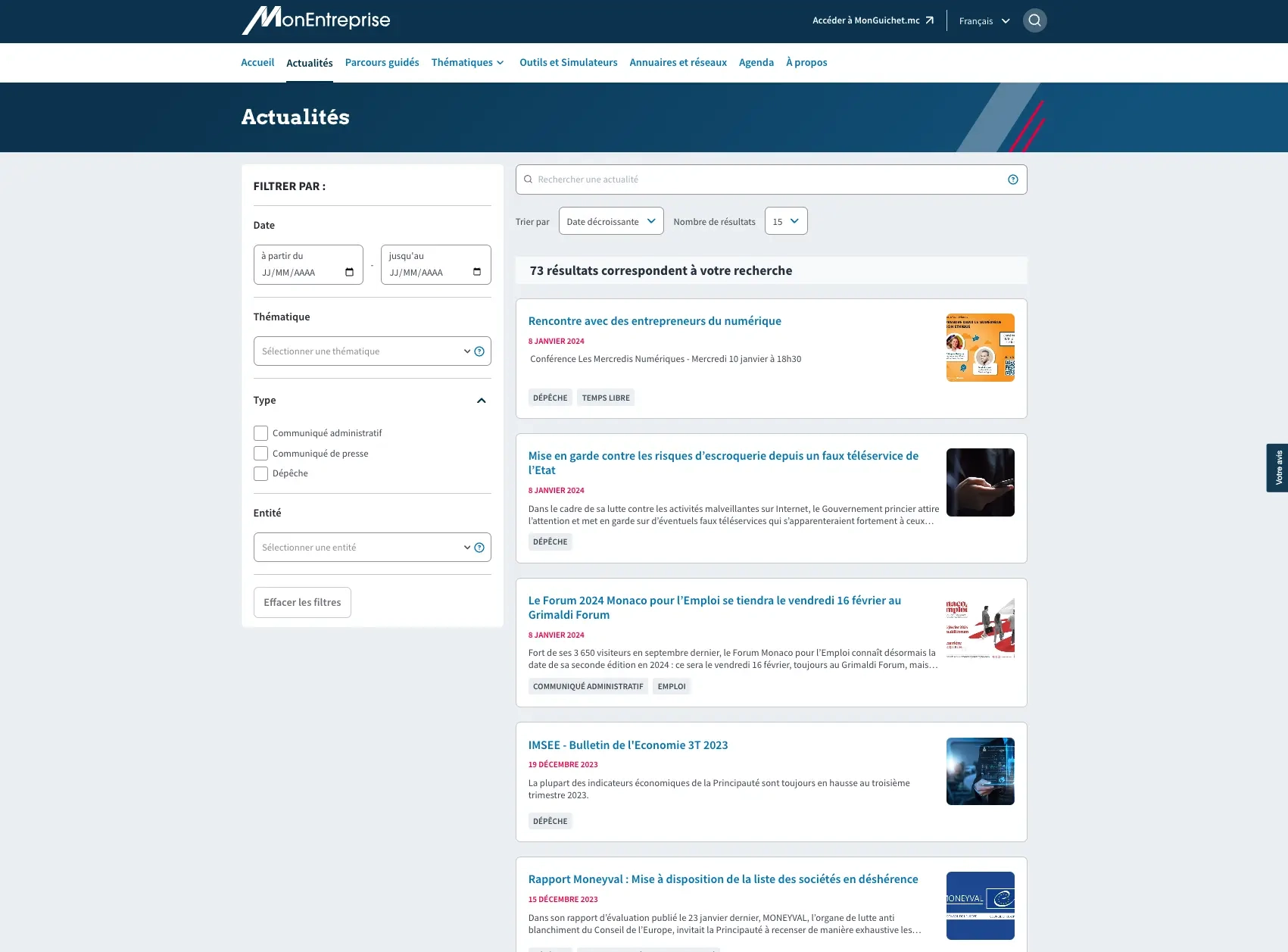
Task: Open the Outils et Simulateurs menu item
Action: 569,62
